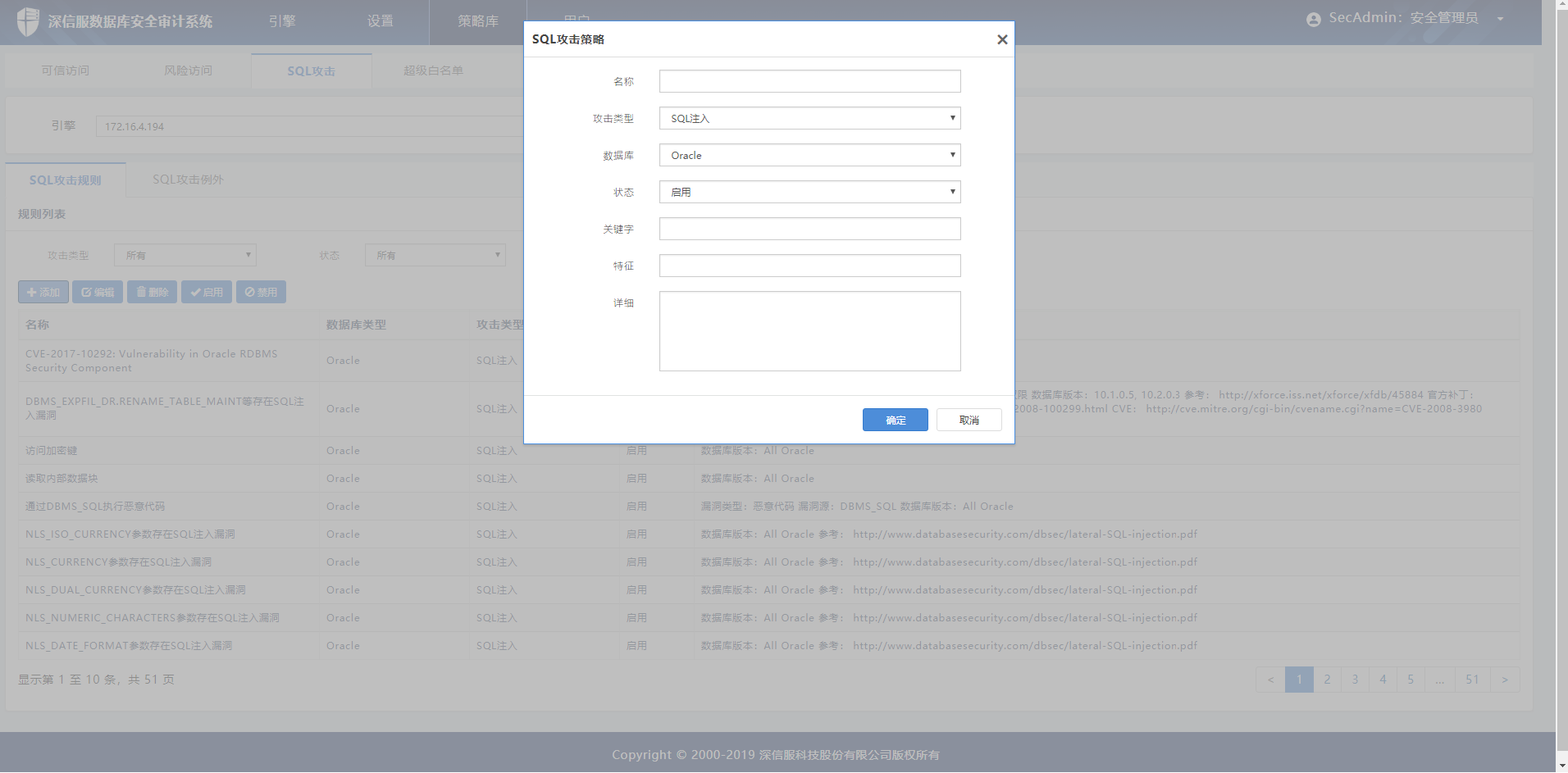Open the 策略库 top menu item
The height and width of the screenshot is (773, 1568).
[477, 21]
